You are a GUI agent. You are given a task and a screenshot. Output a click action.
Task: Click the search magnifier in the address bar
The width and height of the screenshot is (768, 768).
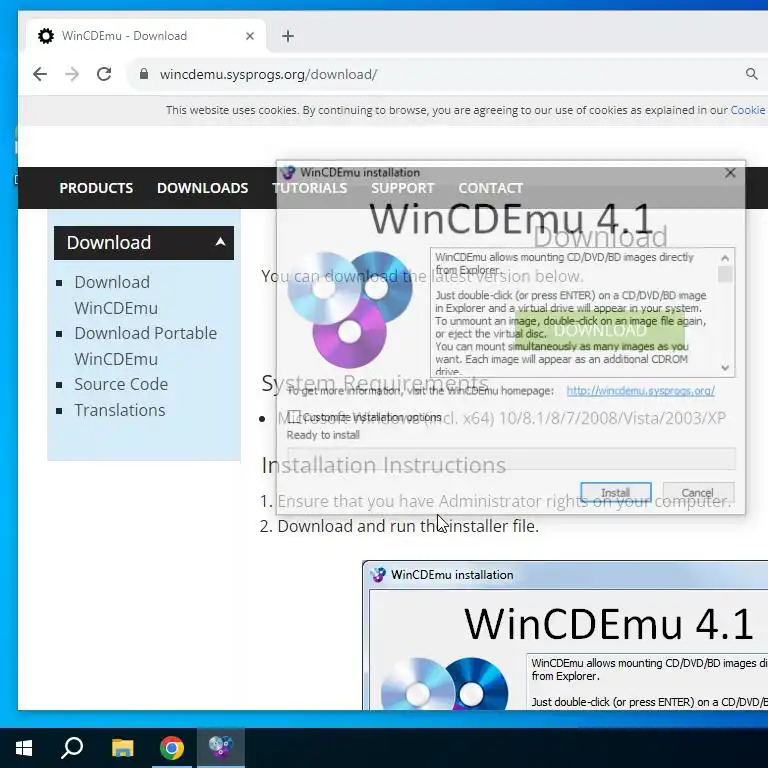click(751, 74)
